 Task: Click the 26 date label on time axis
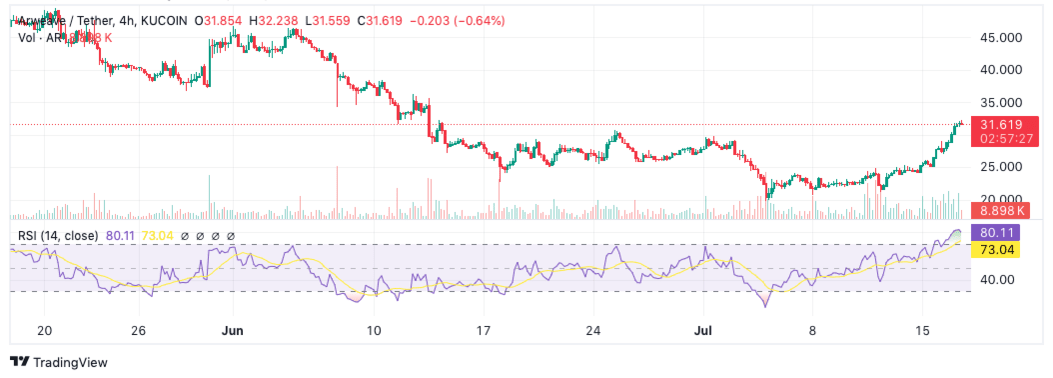click(139, 331)
